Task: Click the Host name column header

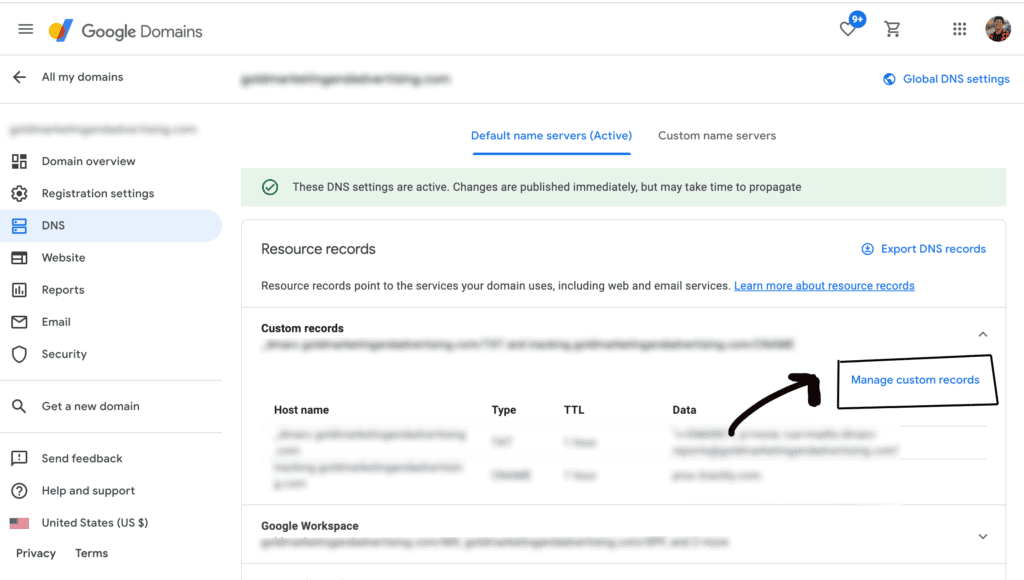Action: (301, 410)
